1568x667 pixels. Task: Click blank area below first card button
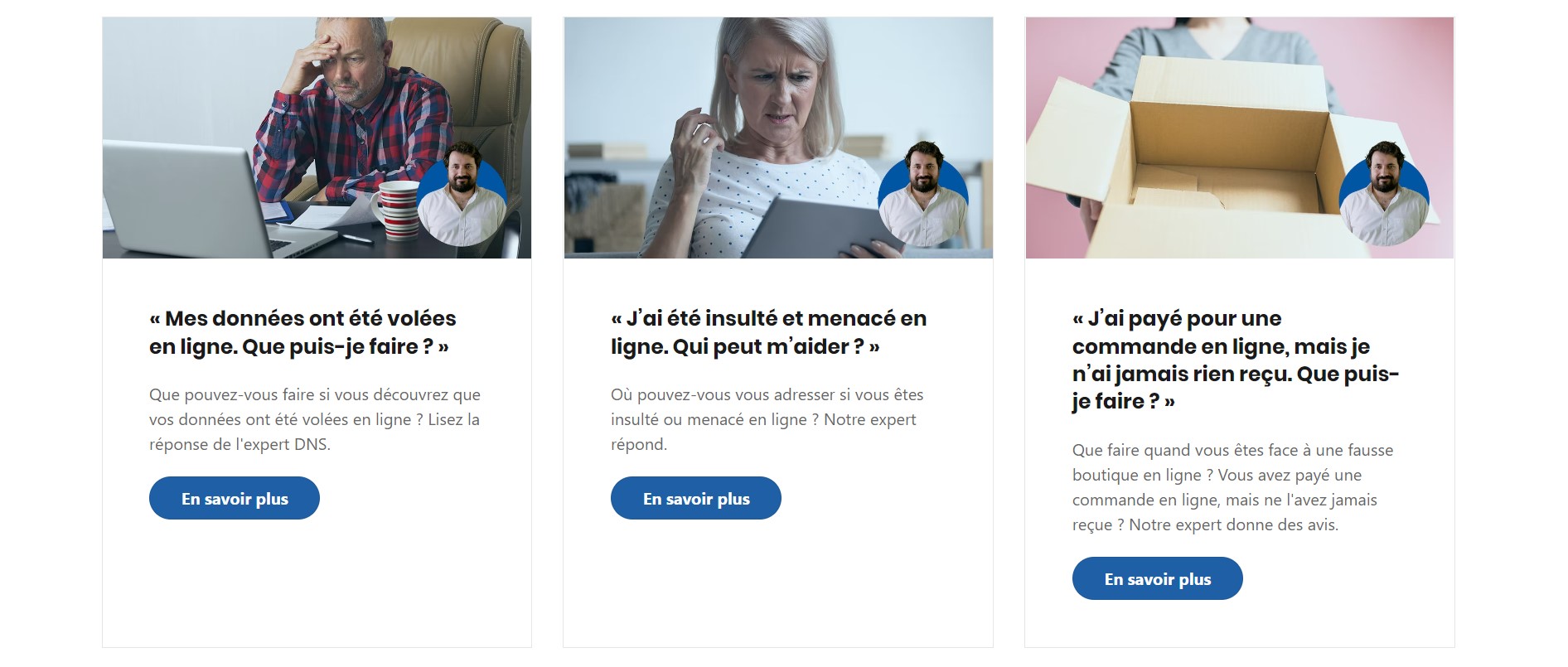point(317,583)
